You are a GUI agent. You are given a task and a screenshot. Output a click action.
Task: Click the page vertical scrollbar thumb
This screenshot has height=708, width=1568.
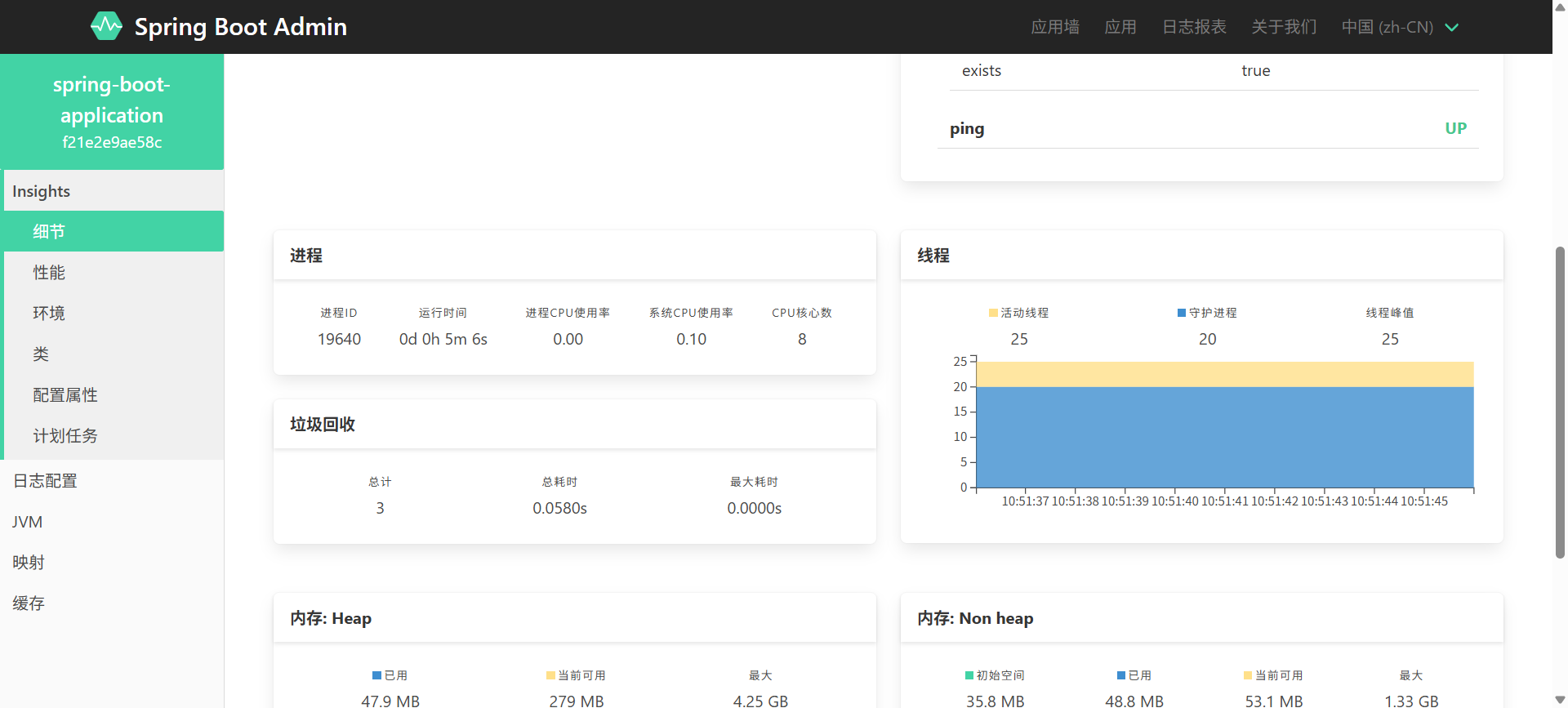[x=1560, y=403]
